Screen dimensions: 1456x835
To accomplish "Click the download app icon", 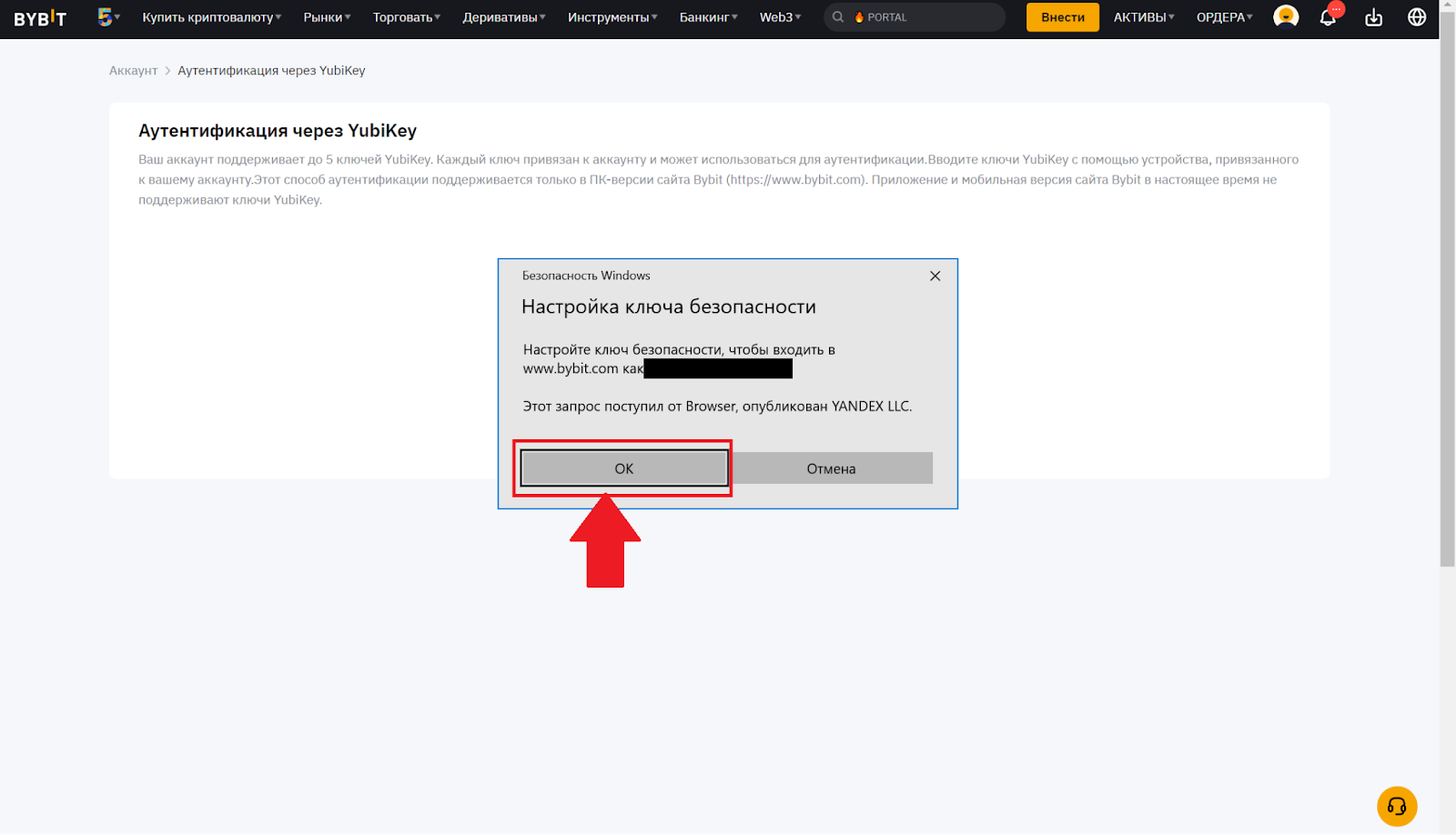I will (1373, 17).
